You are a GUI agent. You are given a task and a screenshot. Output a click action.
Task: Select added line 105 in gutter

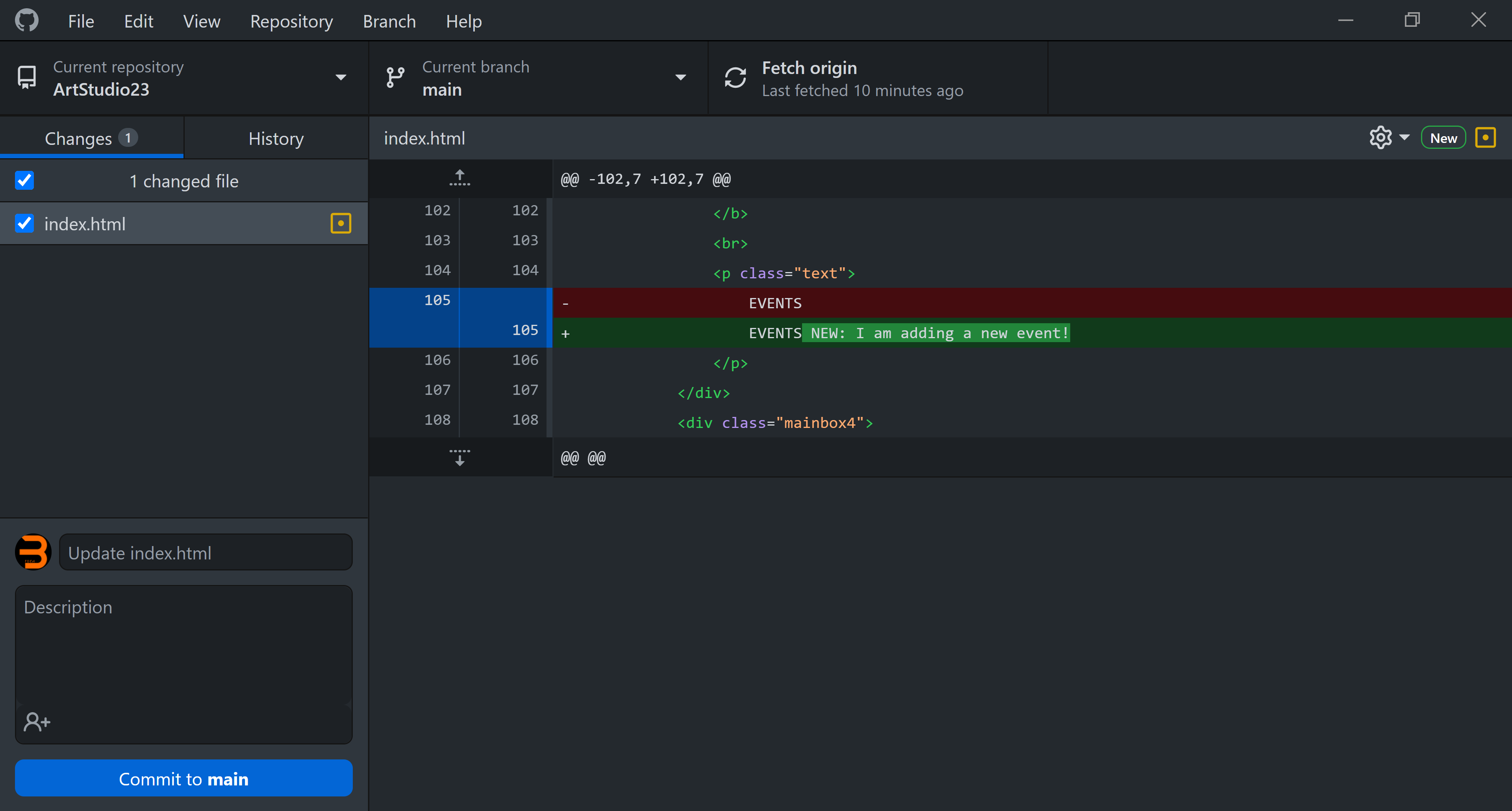tap(525, 330)
